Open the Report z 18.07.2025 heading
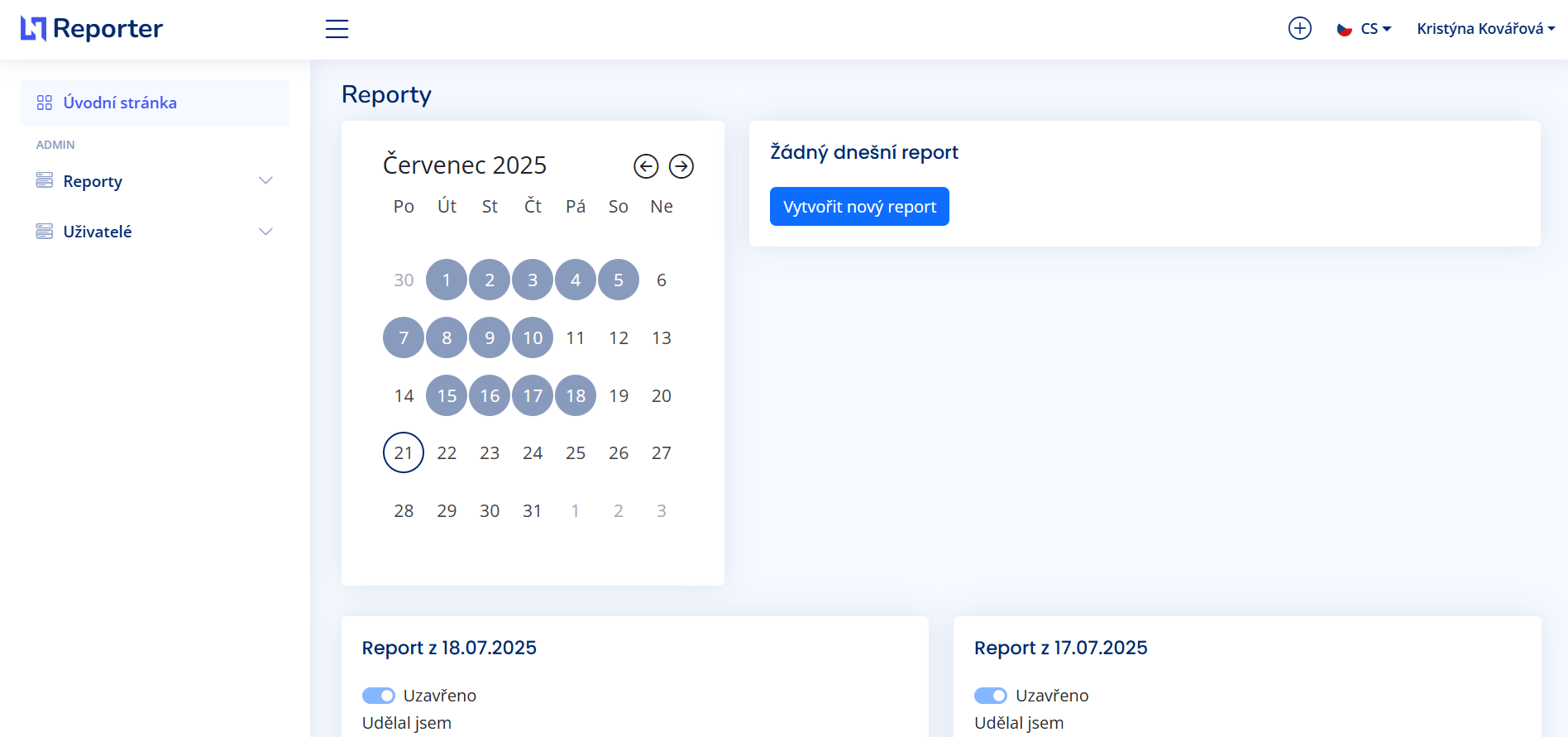The width and height of the screenshot is (1568, 737). click(x=449, y=648)
